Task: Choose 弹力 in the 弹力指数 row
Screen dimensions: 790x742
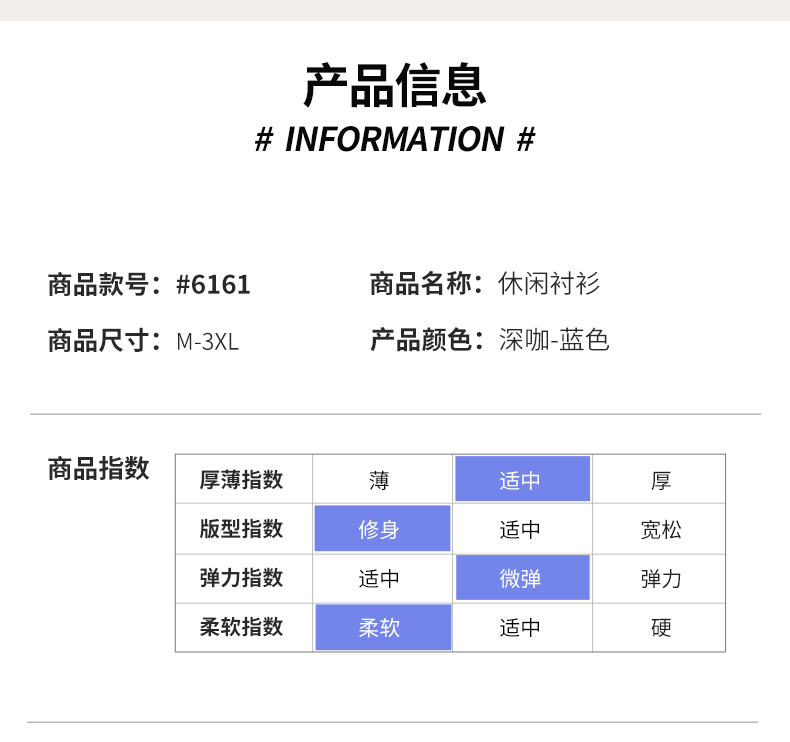Action: (660, 578)
